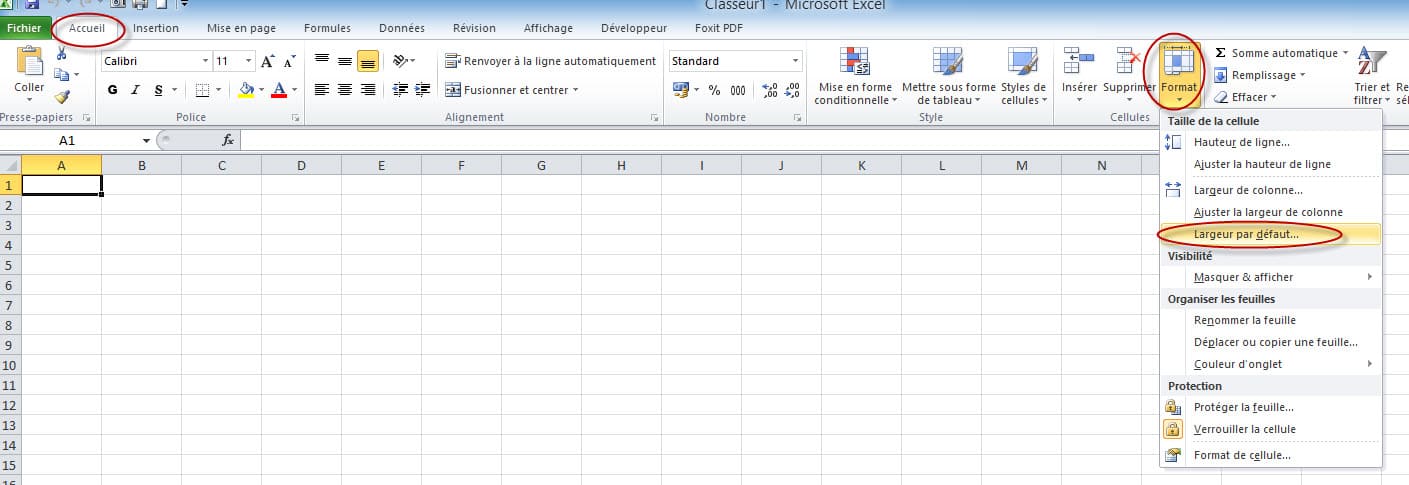Open Masquer & afficher submenu
Screen dimensions: 1409x485
tap(1272, 277)
